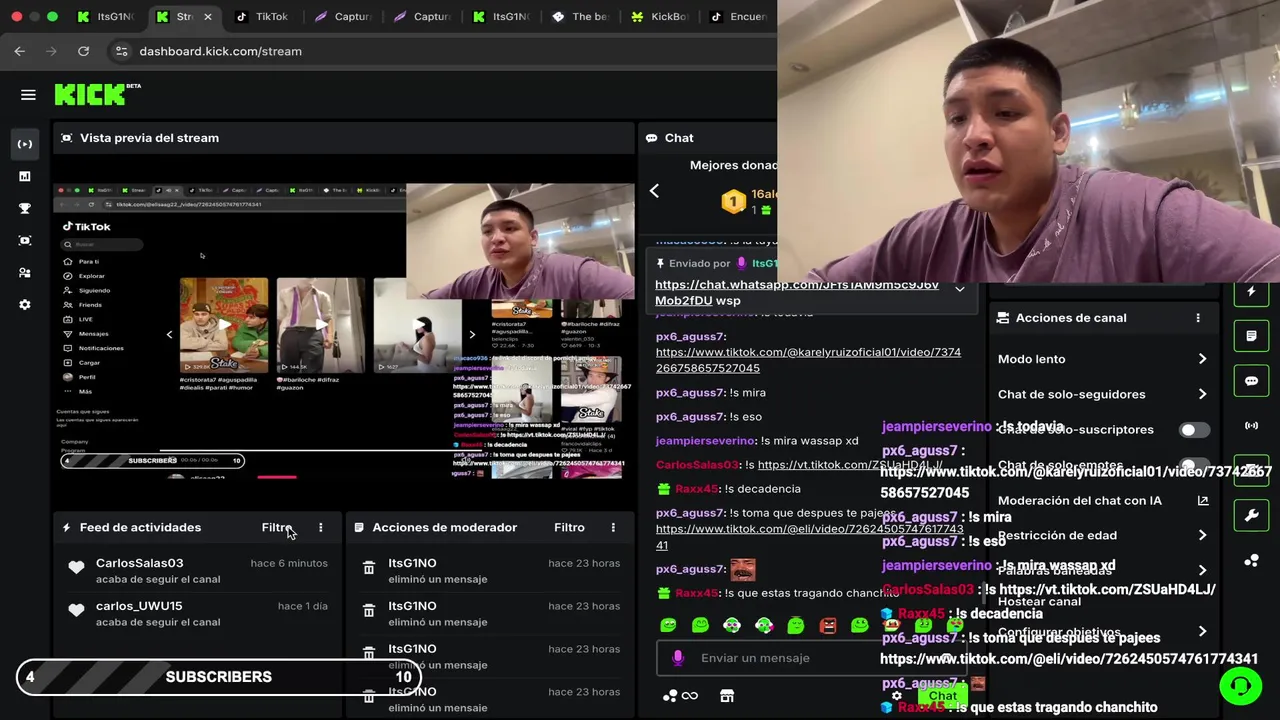
Task: Click the trash icon of second ItsG1NO moderator action
Action: 369,612
